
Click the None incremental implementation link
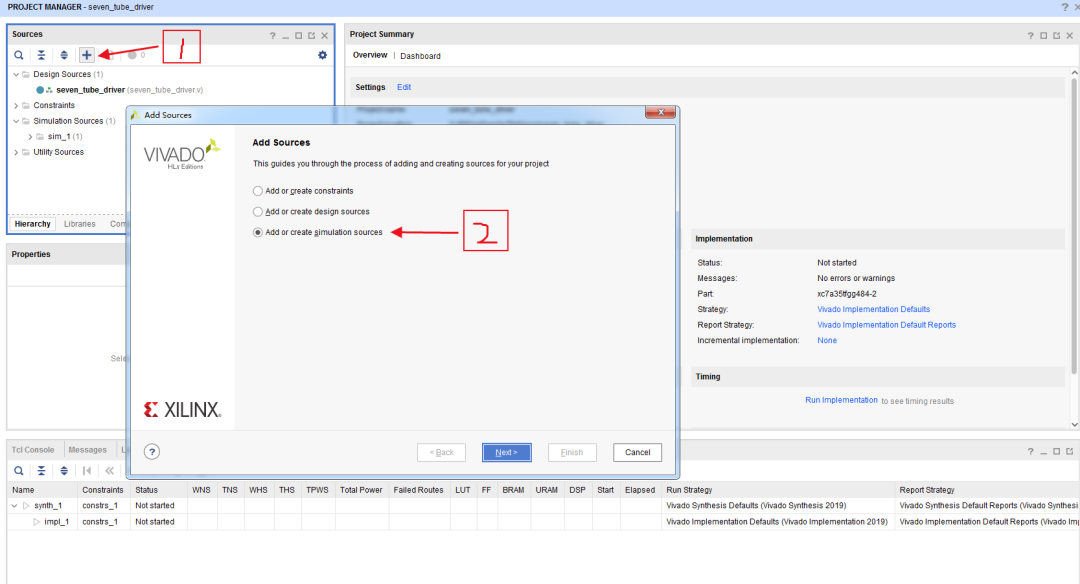827,340
